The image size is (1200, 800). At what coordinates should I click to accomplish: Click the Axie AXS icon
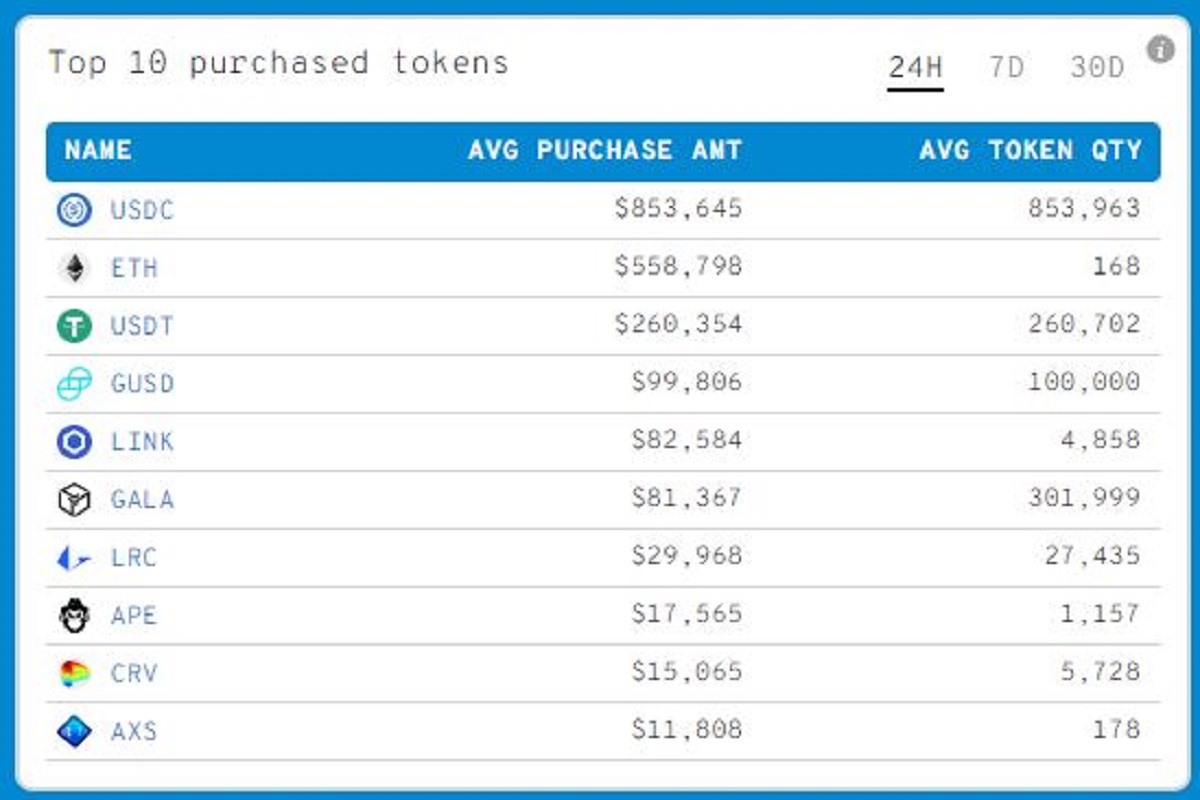point(74,732)
